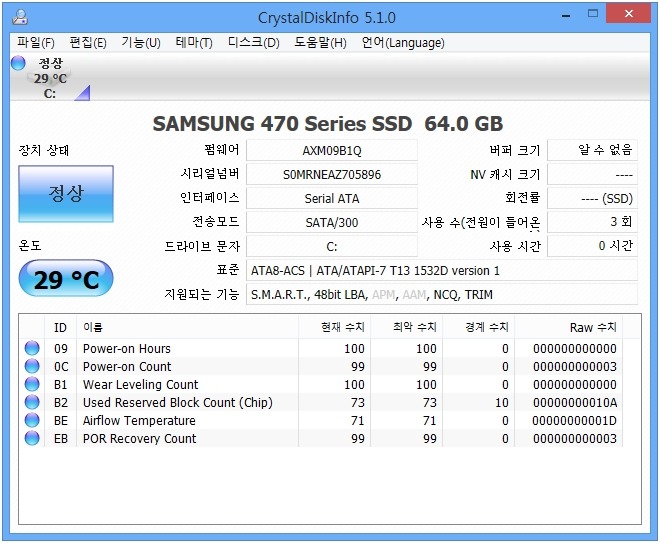
Task: Click the 현재 수치 column header
Action: [335, 327]
